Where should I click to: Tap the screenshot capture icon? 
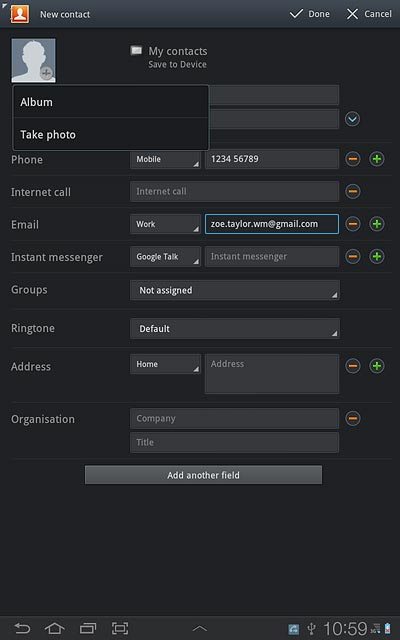(120, 628)
